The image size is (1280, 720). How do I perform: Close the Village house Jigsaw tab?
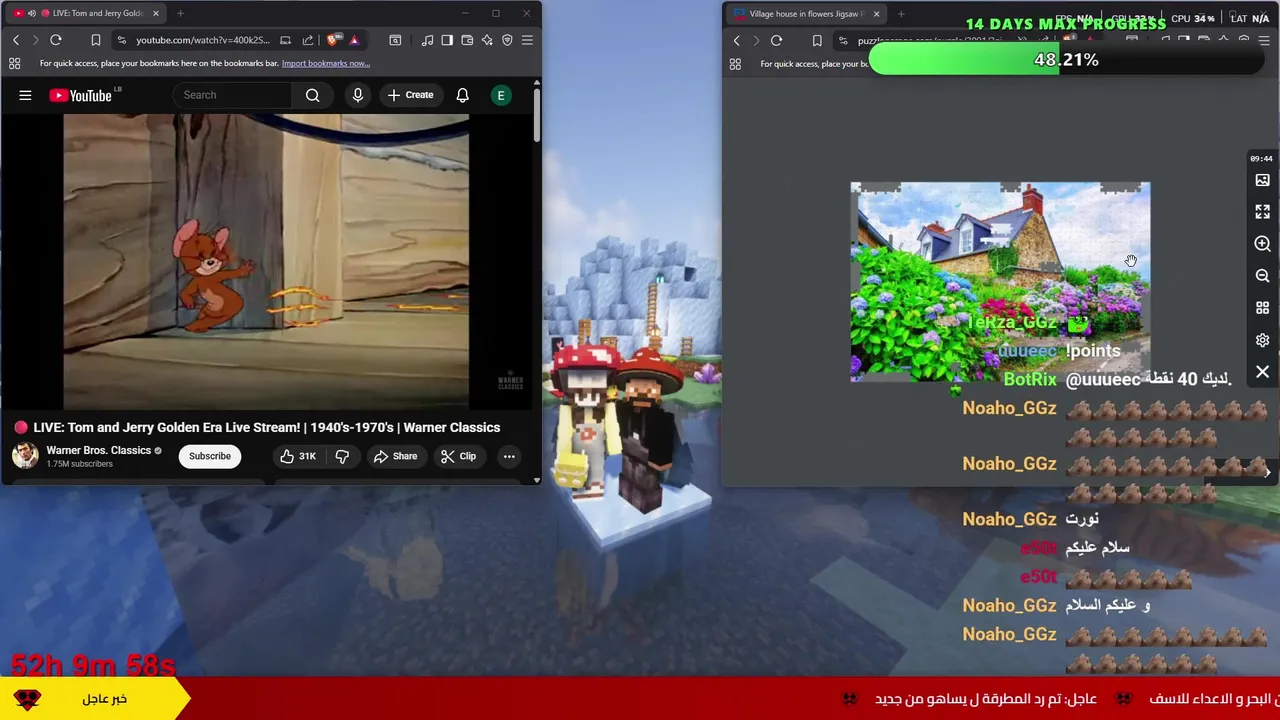[876, 14]
